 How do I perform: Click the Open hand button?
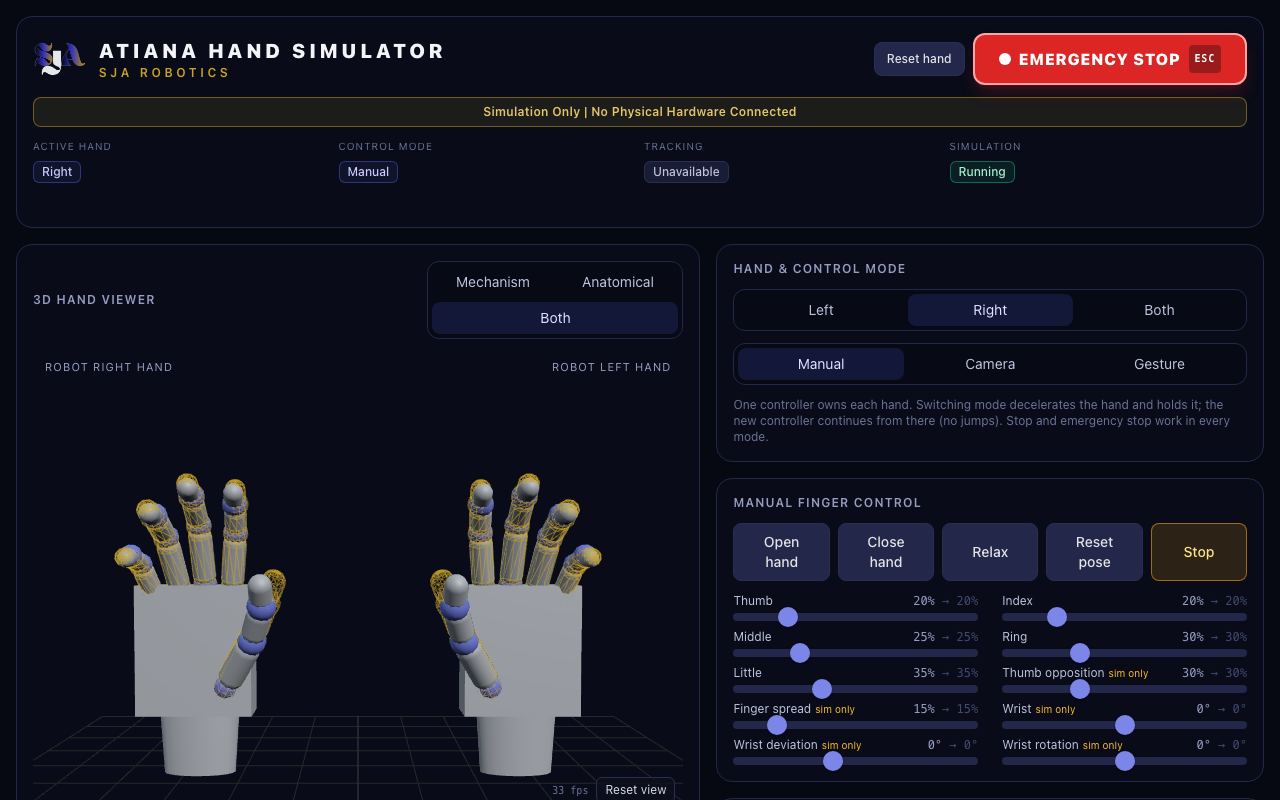click(x=781, y=552)
